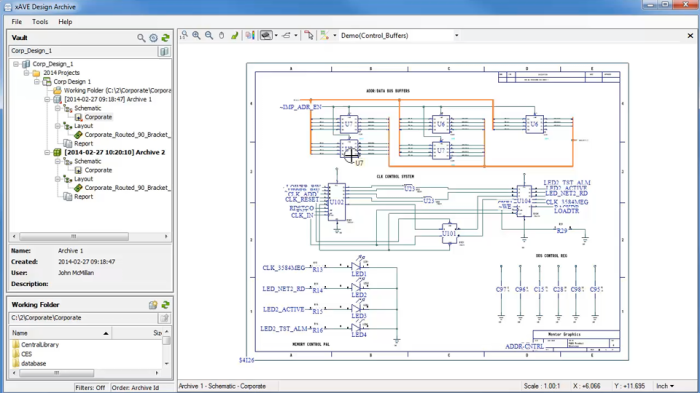
Task: Refresh the Working Folder panel
Action: click(x=166, y=305)
